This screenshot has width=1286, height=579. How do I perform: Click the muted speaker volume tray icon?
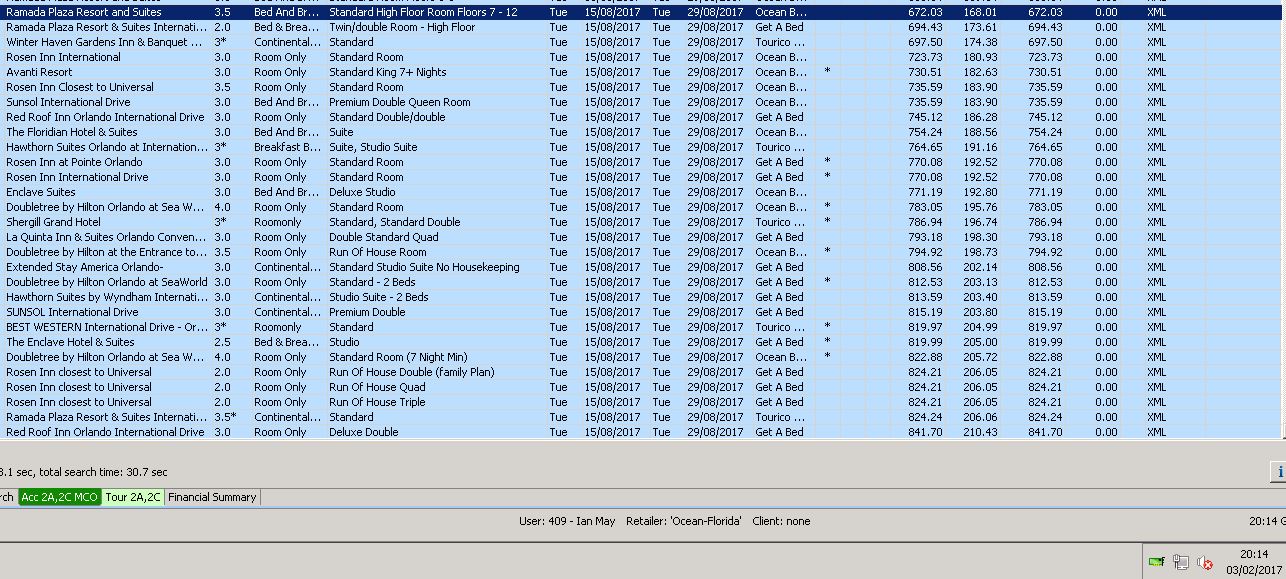[x=1205, y=563]
